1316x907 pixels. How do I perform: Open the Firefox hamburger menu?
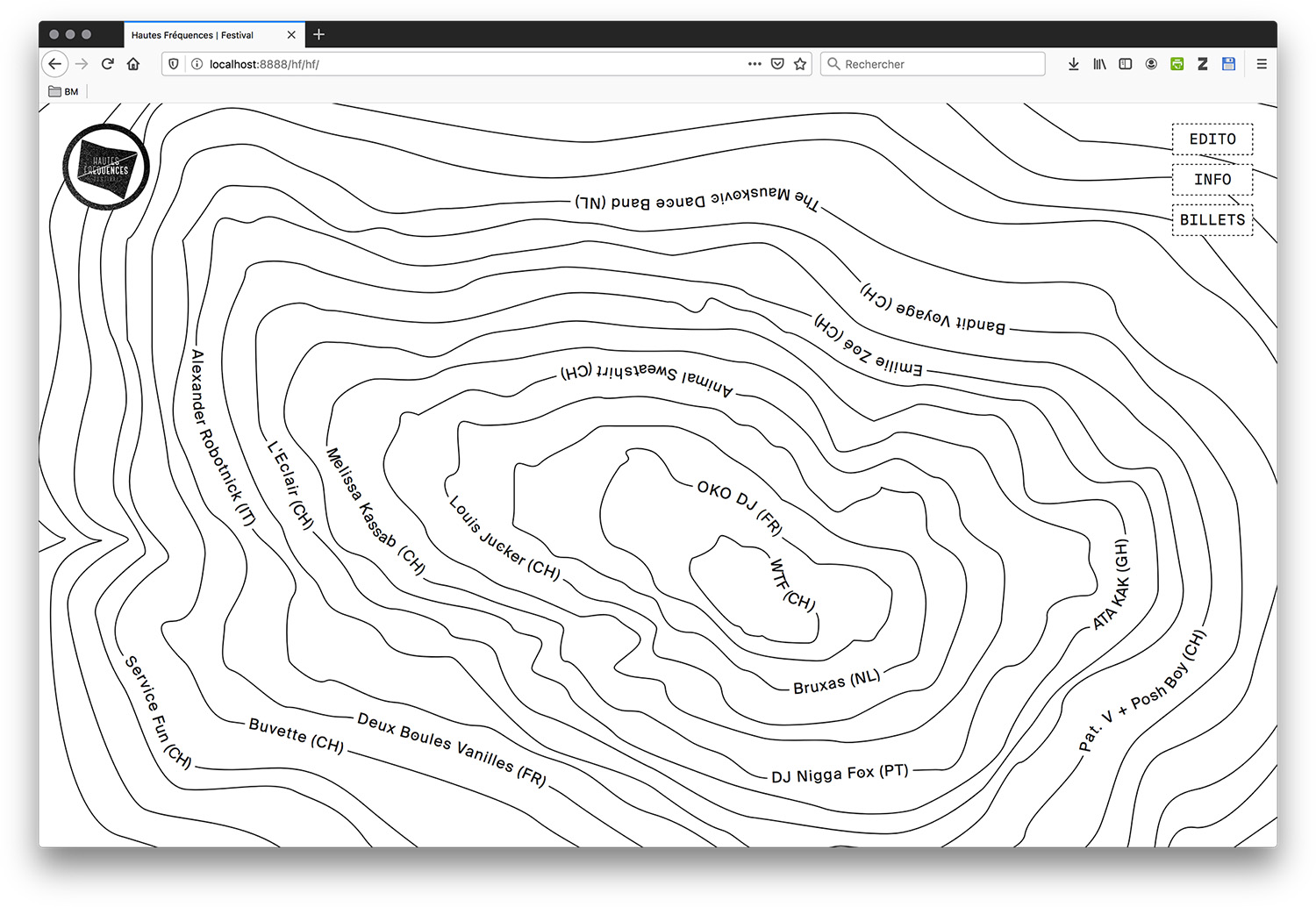tap(1262, 64)
